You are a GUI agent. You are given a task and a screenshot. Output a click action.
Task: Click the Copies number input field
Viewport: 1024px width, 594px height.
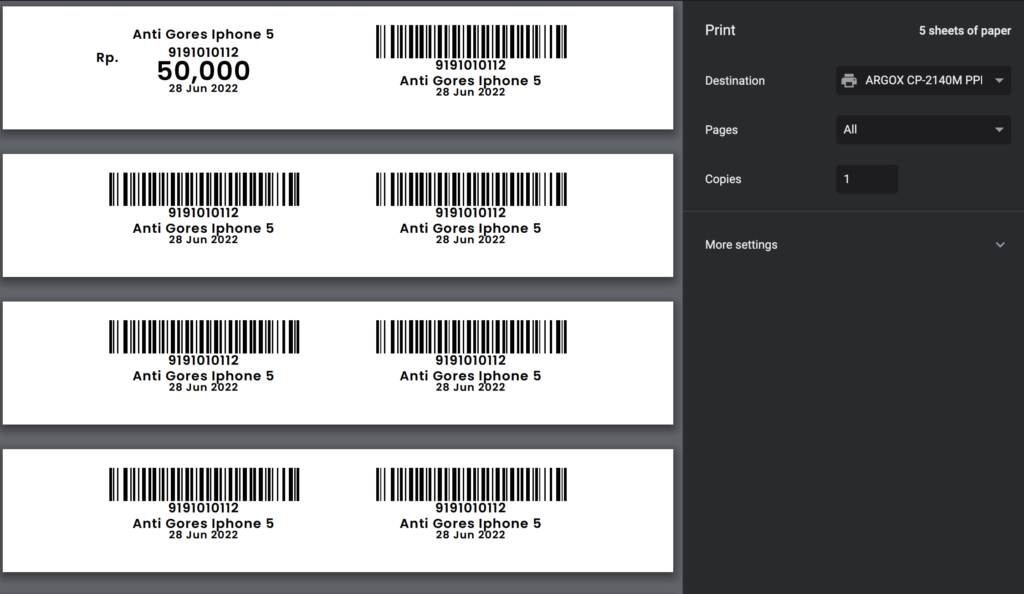pos(866,179)
